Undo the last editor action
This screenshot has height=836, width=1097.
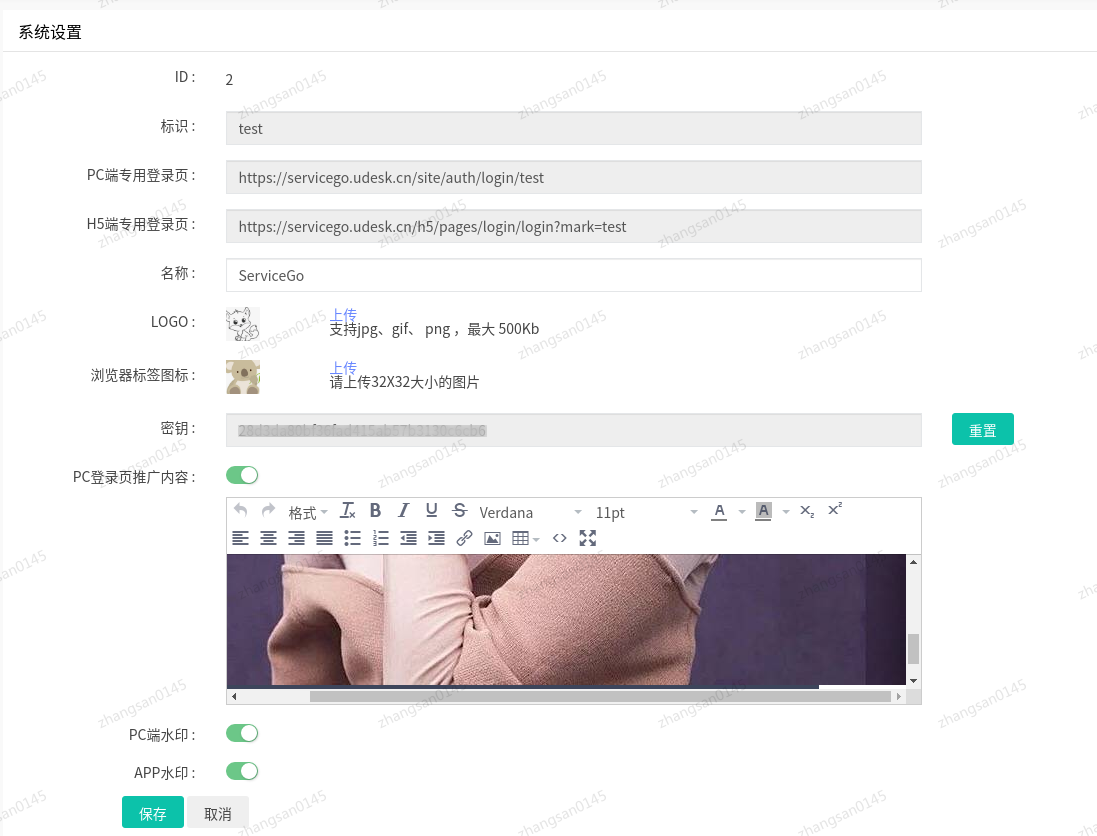pyautogui.click(x=239, y=511)
